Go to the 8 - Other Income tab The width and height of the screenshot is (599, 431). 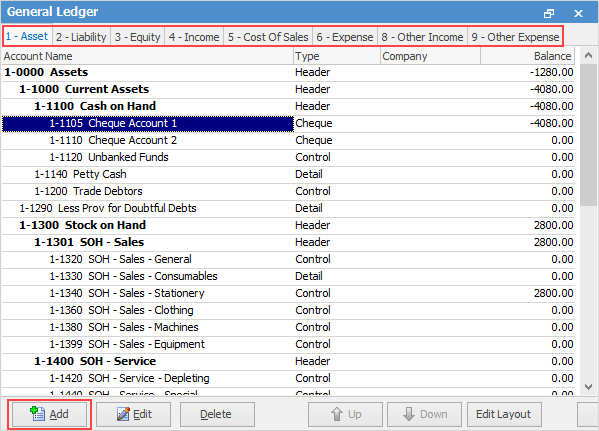coord(423,37)
